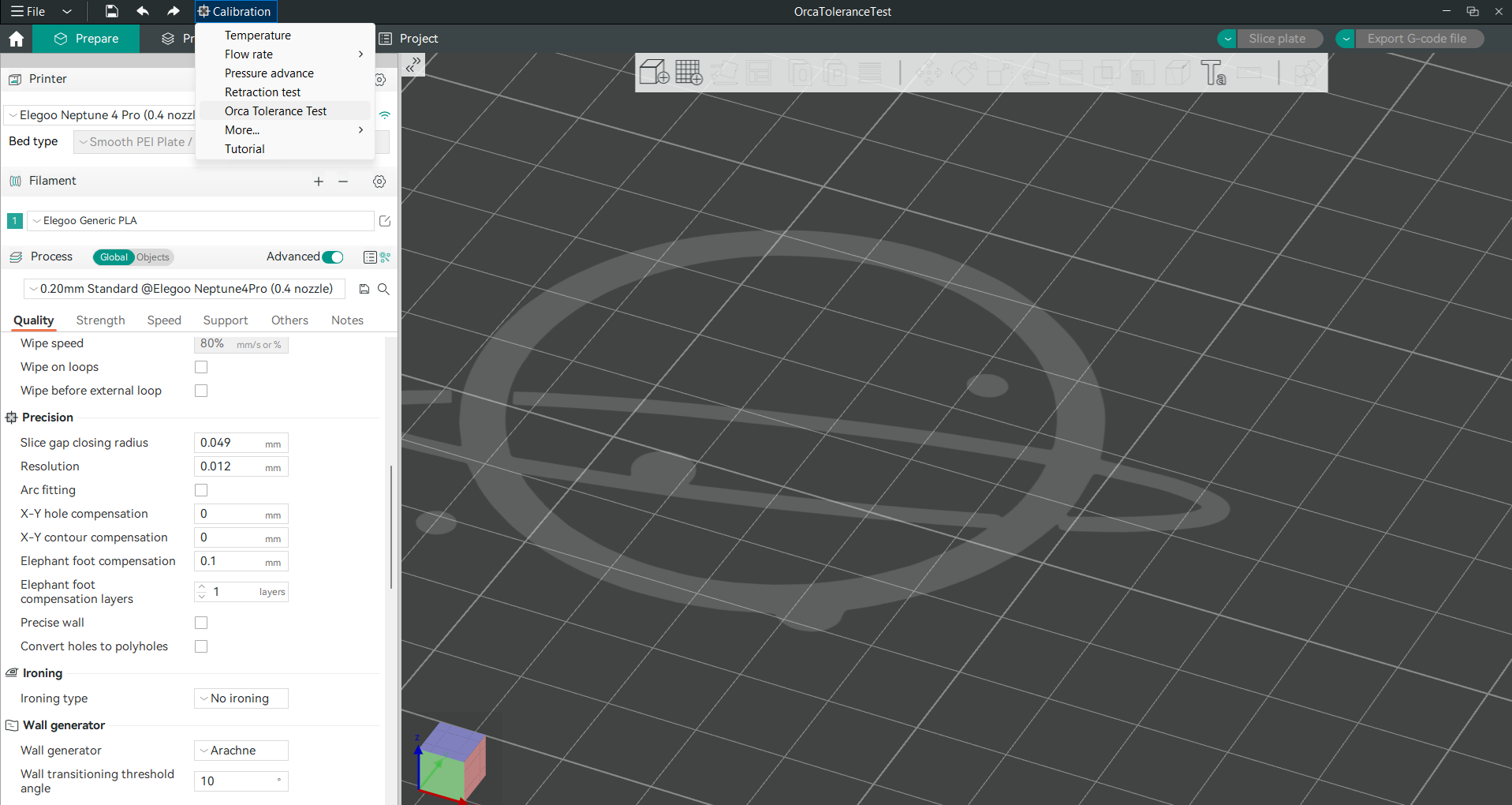Open the Assembly view puzzle icon
This screenshot has width=1512, height=805.
1306,73
